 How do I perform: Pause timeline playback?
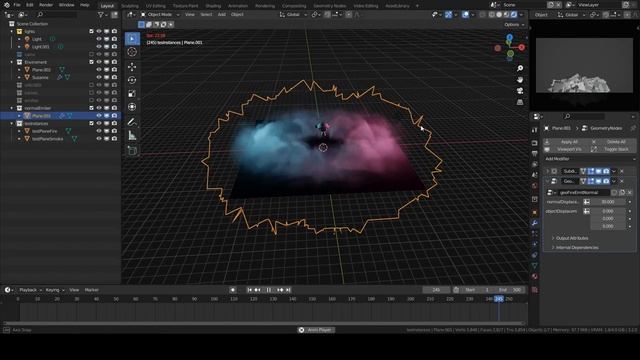[x=269, y=290]
